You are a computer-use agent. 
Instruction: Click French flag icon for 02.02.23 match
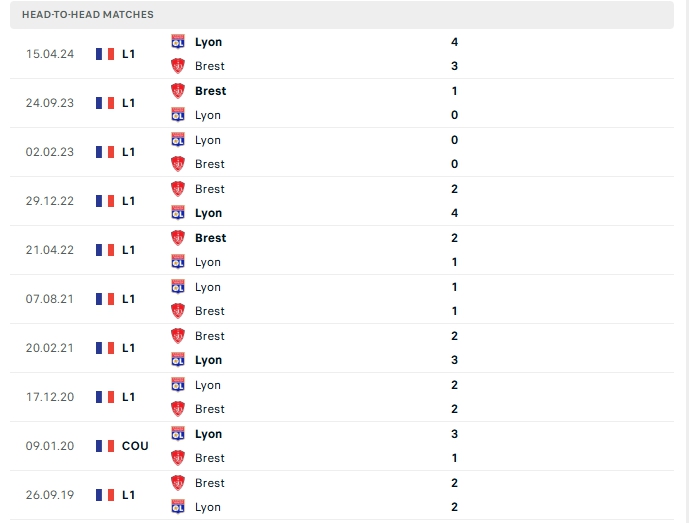click(105, 152)
